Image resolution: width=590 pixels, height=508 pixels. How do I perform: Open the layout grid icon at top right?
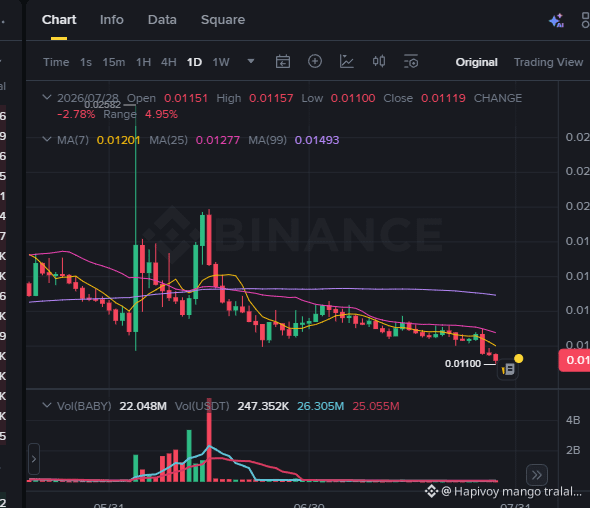(x=585, y=20)
